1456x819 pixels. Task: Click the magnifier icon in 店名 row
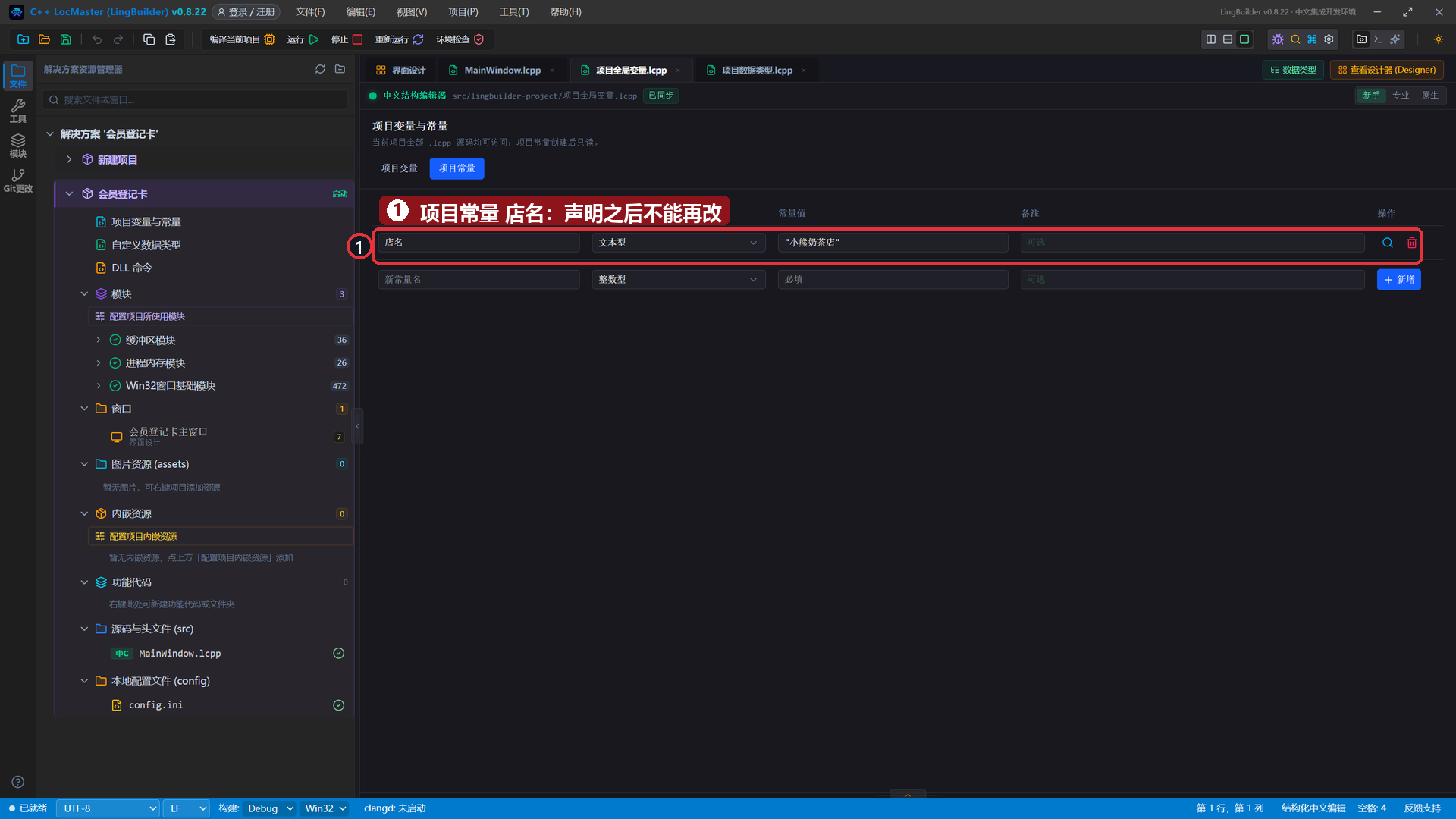click(1387, 243)
